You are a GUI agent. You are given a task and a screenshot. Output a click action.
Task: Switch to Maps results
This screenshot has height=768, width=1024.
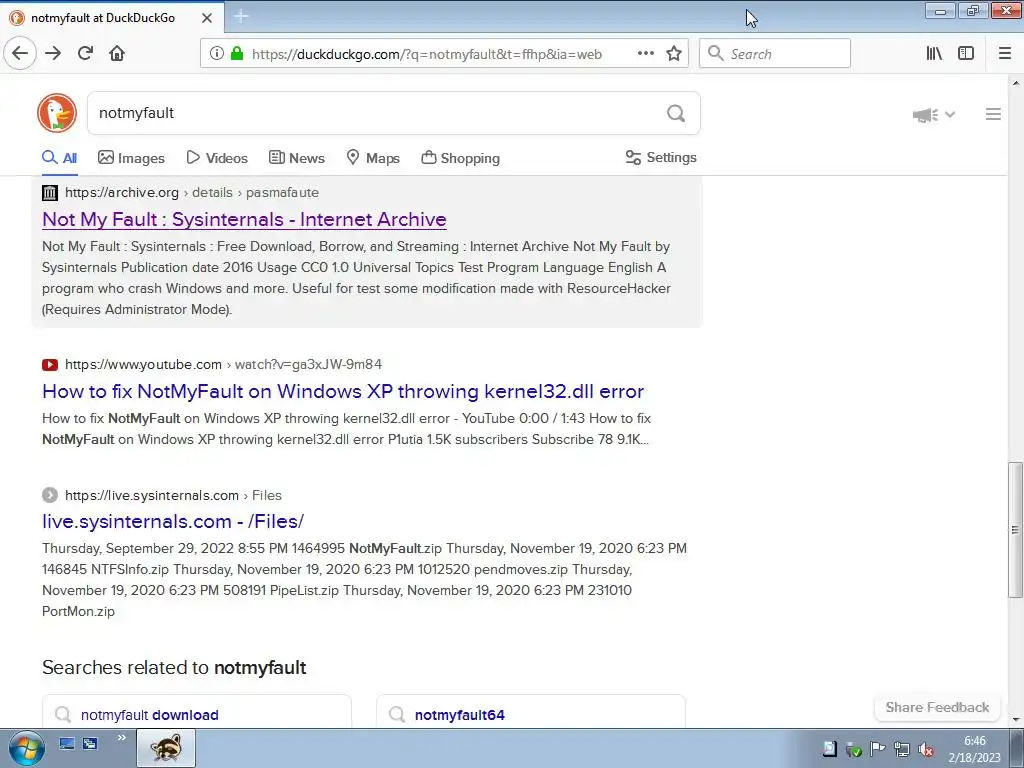[x=373, y=158]
